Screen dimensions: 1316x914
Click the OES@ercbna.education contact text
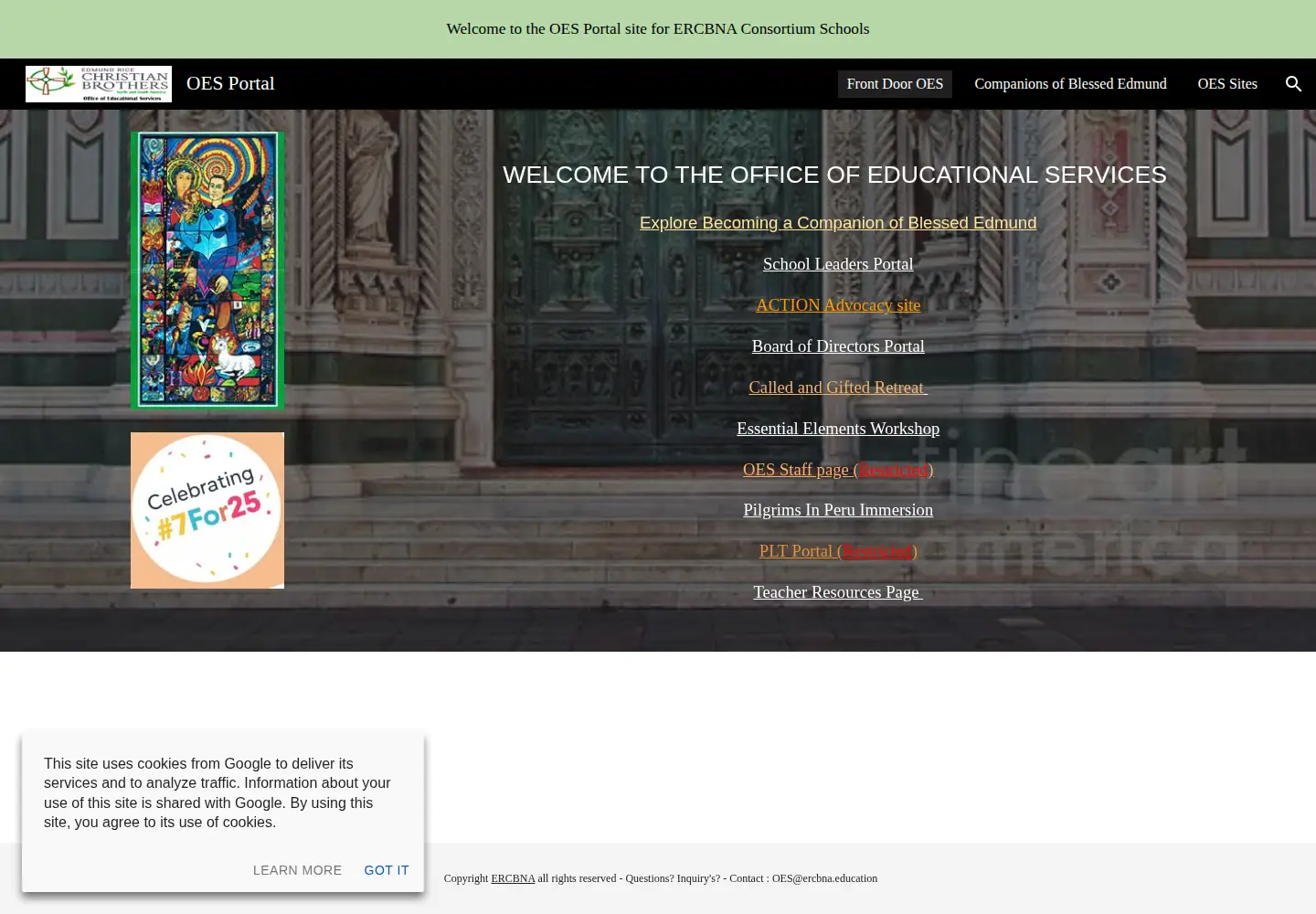[824, 878]
